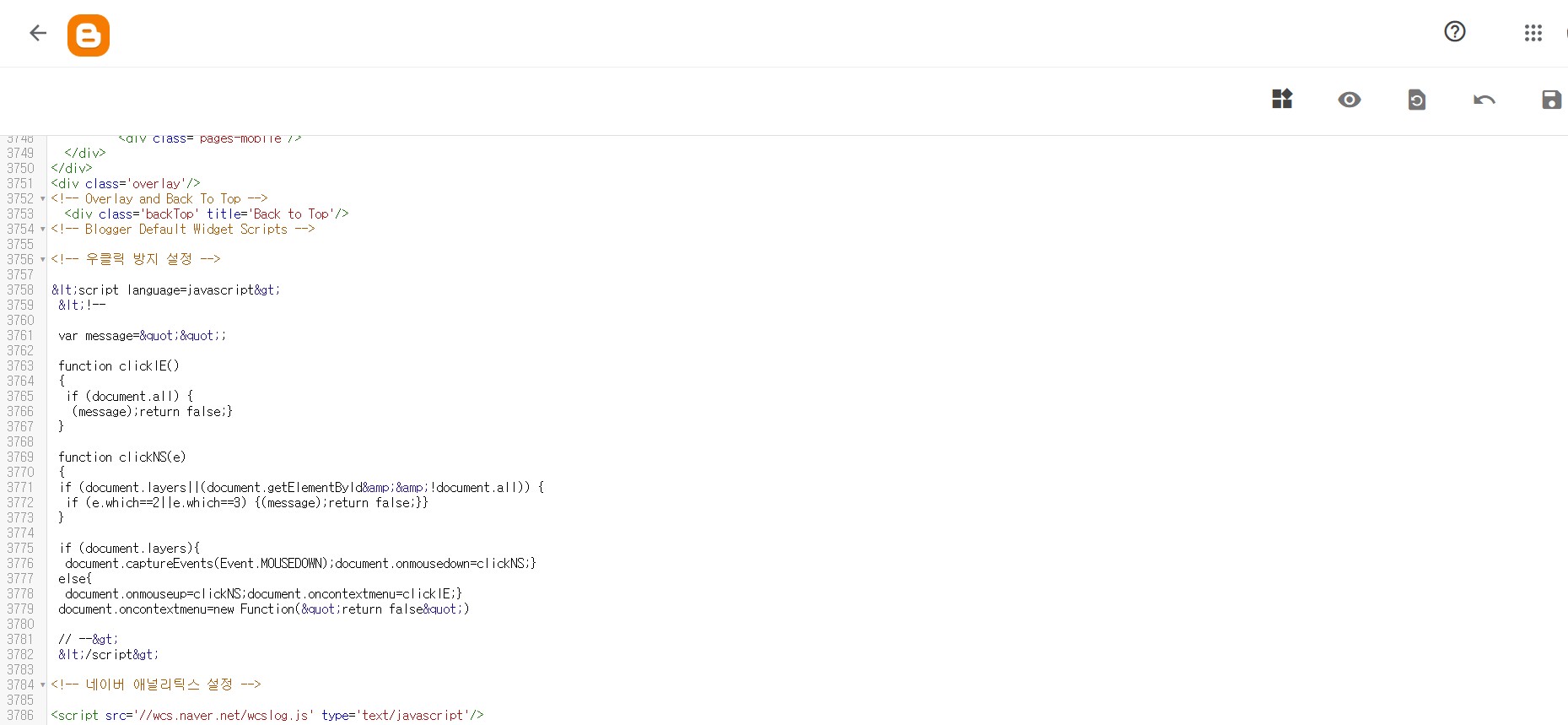Click the 'Blogger Default Widget Scripts' comment
The width and height of the screenshot is (1568, 725).
(x=183, y=230)
